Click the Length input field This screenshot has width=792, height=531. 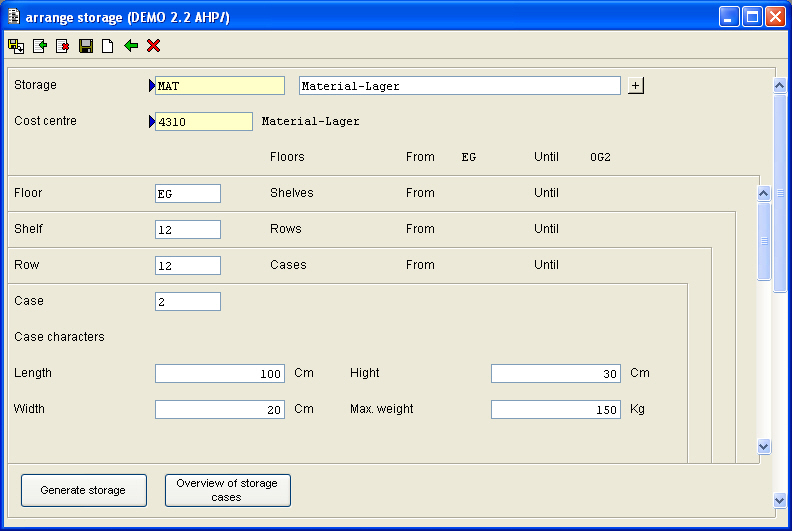[220, 373]
